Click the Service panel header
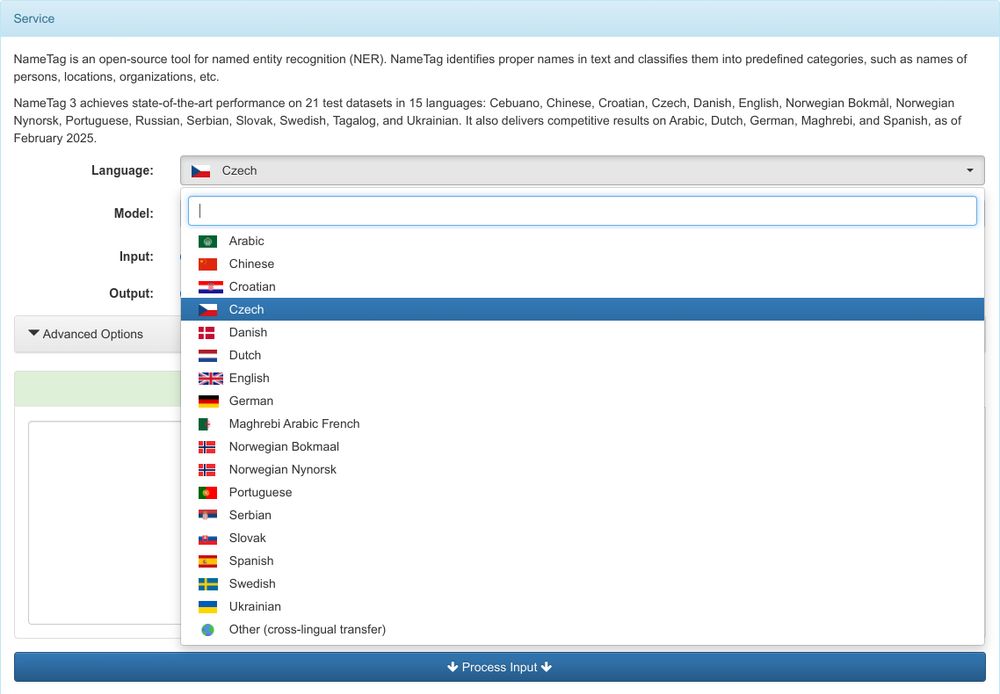Image resolution: width=1000 pixels, height=694 pixels. click(500, 18)
